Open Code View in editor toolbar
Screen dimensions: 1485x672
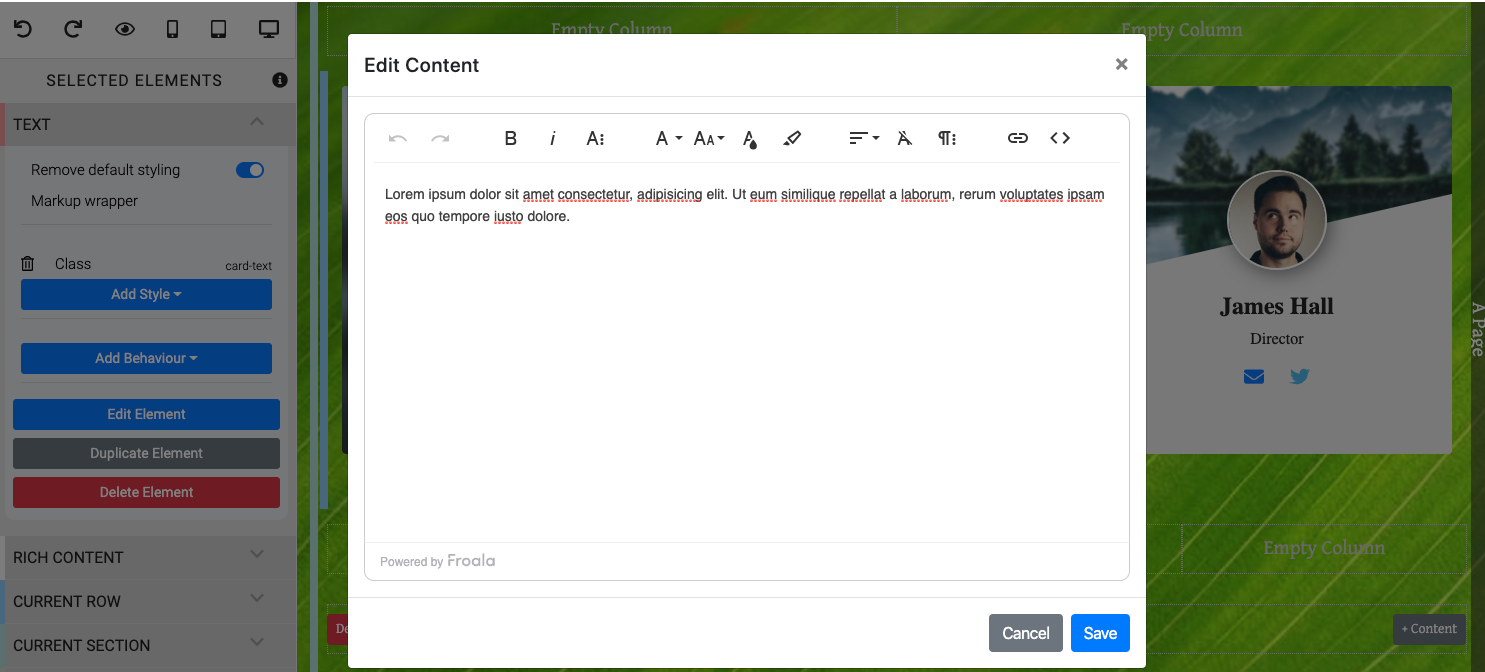coord(1060,139)
